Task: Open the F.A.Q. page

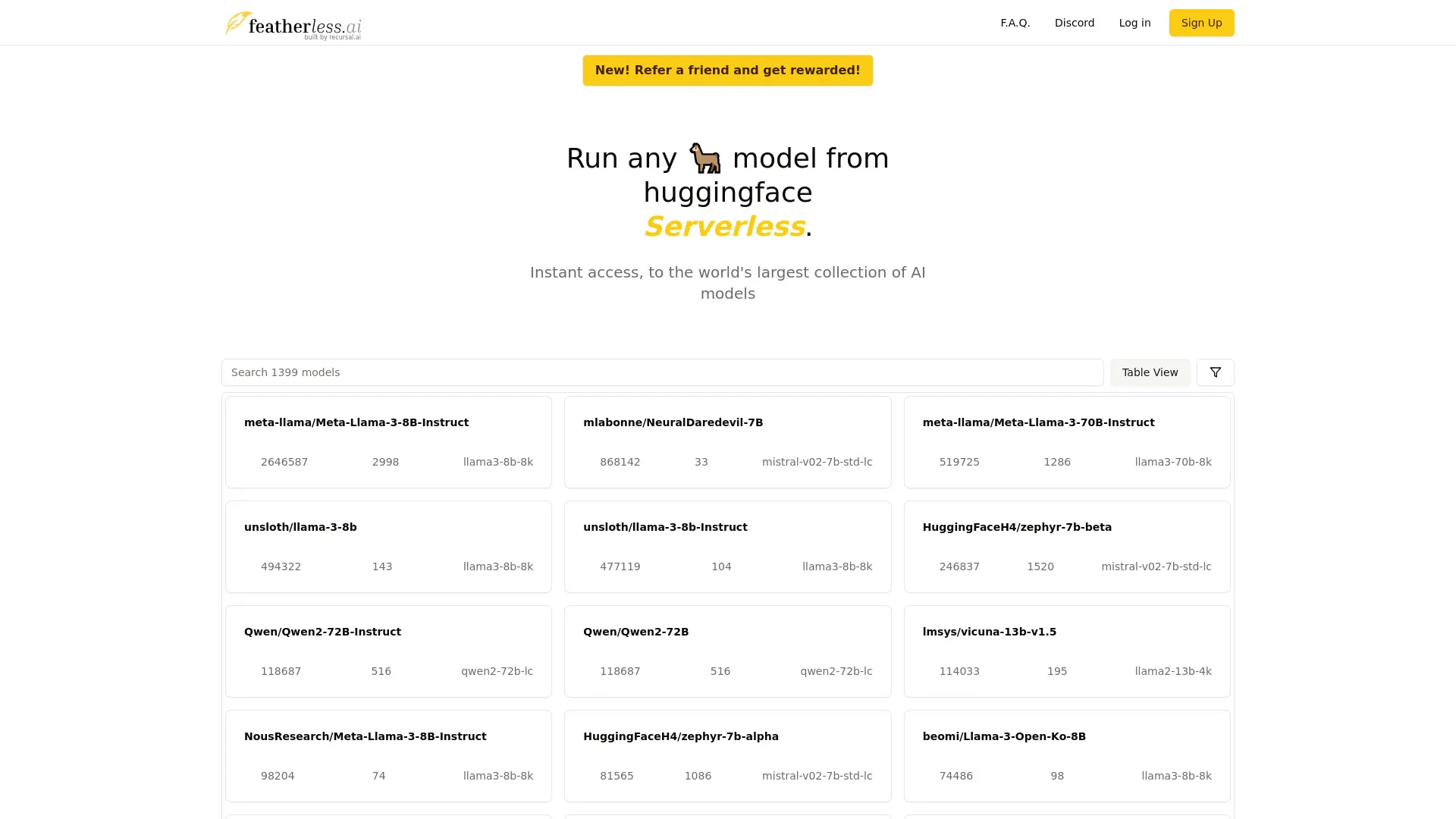Action: [x=1015, y=23]
